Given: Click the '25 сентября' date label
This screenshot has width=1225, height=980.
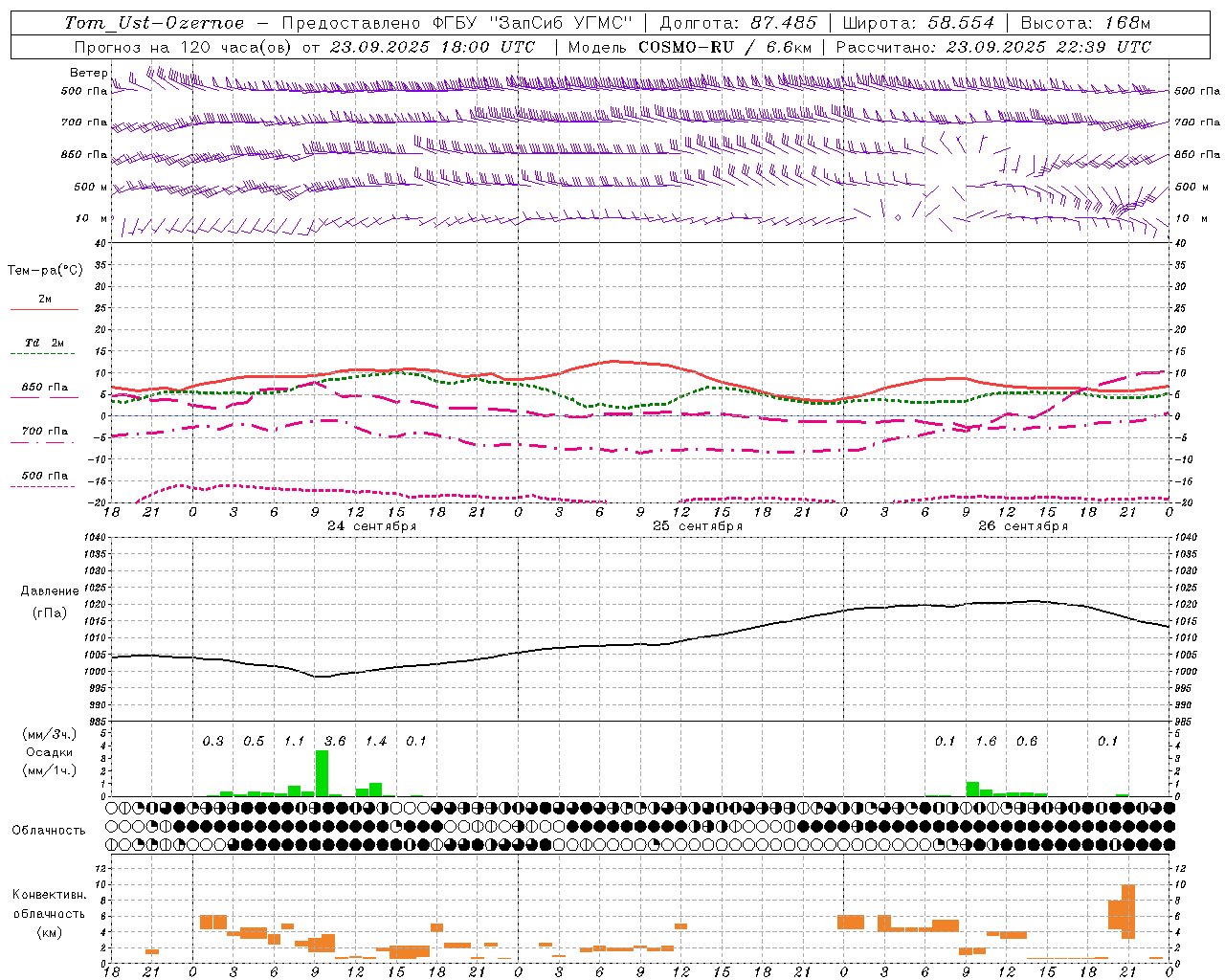Looking at the screenshot, I should 698,526.
